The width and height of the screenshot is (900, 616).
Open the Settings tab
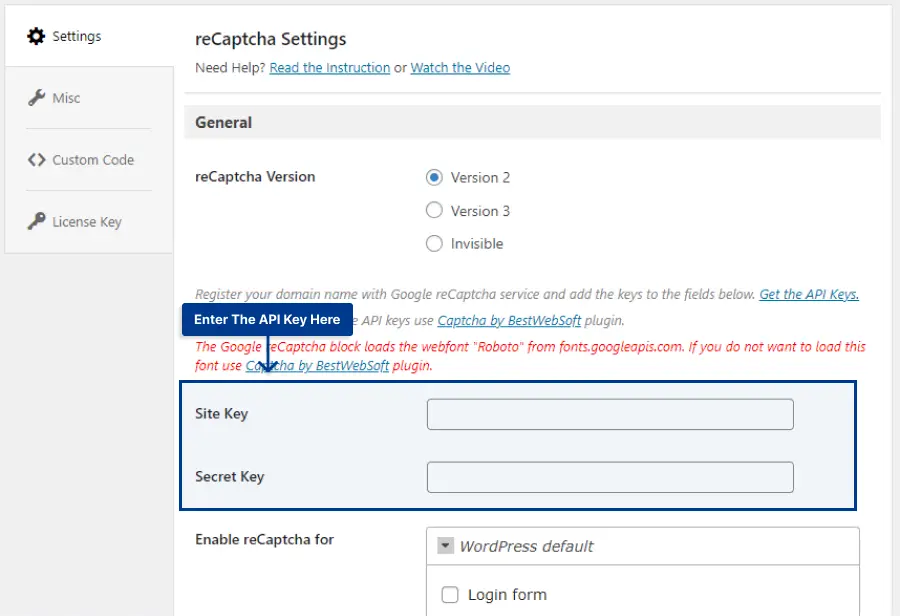[x=89, y=36]
